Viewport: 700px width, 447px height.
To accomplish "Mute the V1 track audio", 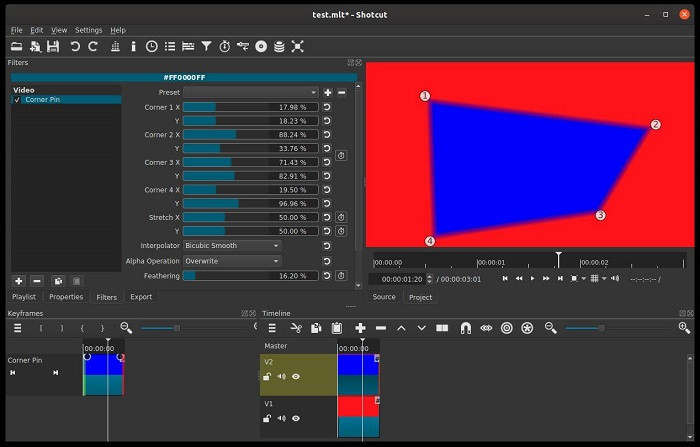I will point(281,418).
